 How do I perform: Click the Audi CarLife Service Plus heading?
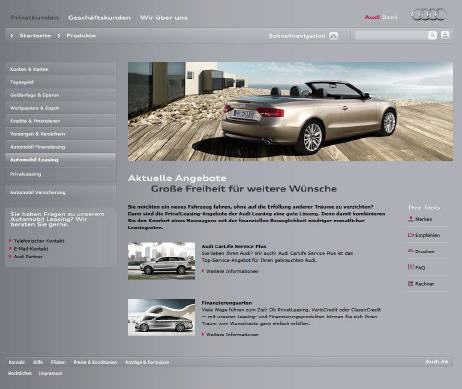click(234, 246)
